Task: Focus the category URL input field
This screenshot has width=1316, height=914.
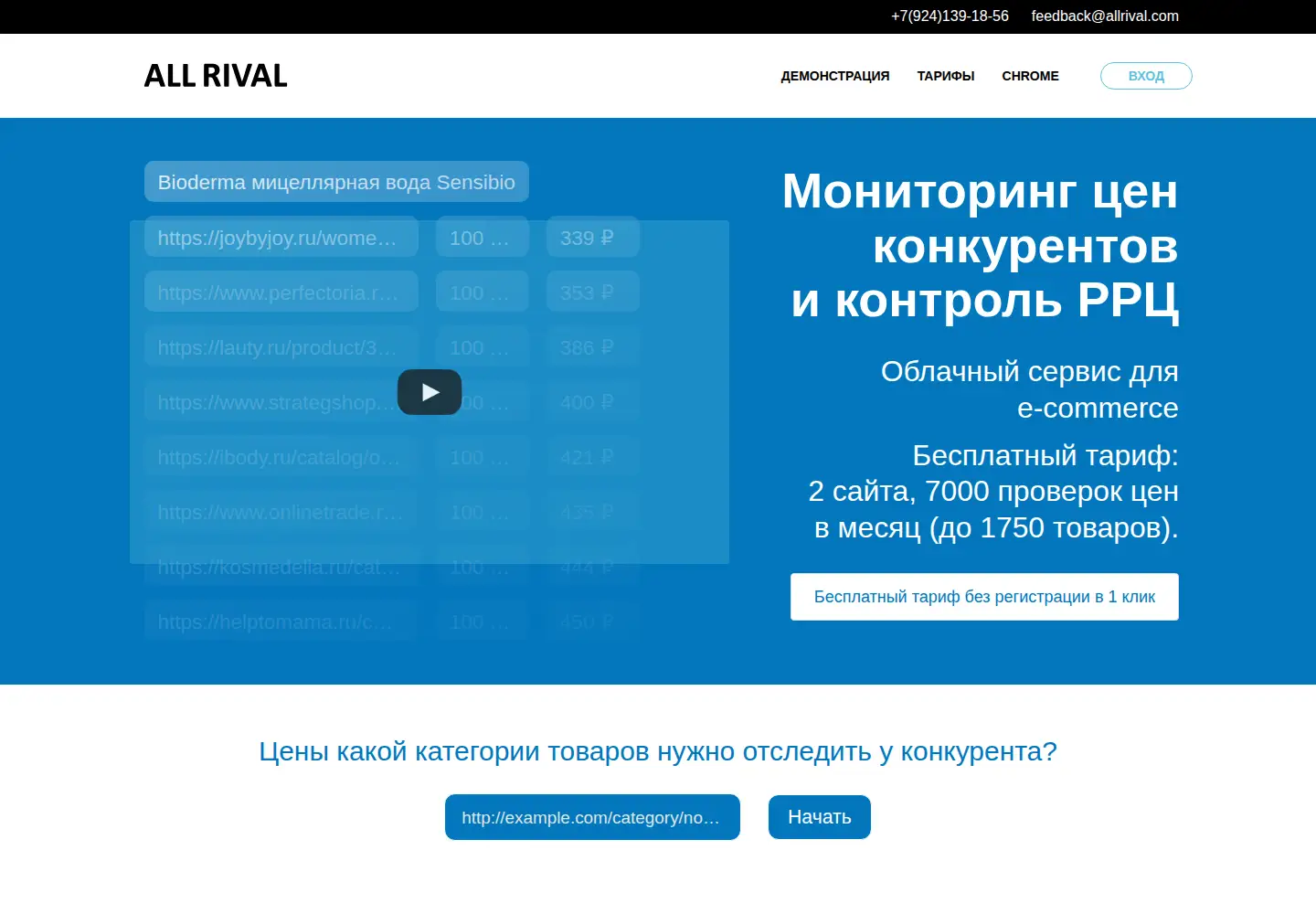Action: click(x=592, y=817)
